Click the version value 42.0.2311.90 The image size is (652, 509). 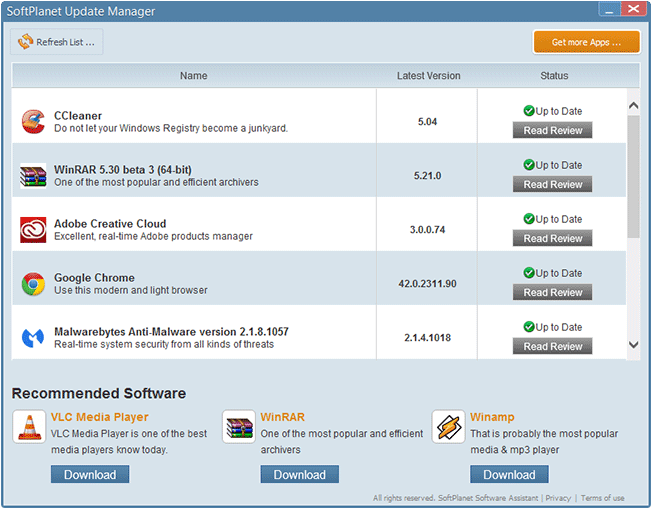427,284
